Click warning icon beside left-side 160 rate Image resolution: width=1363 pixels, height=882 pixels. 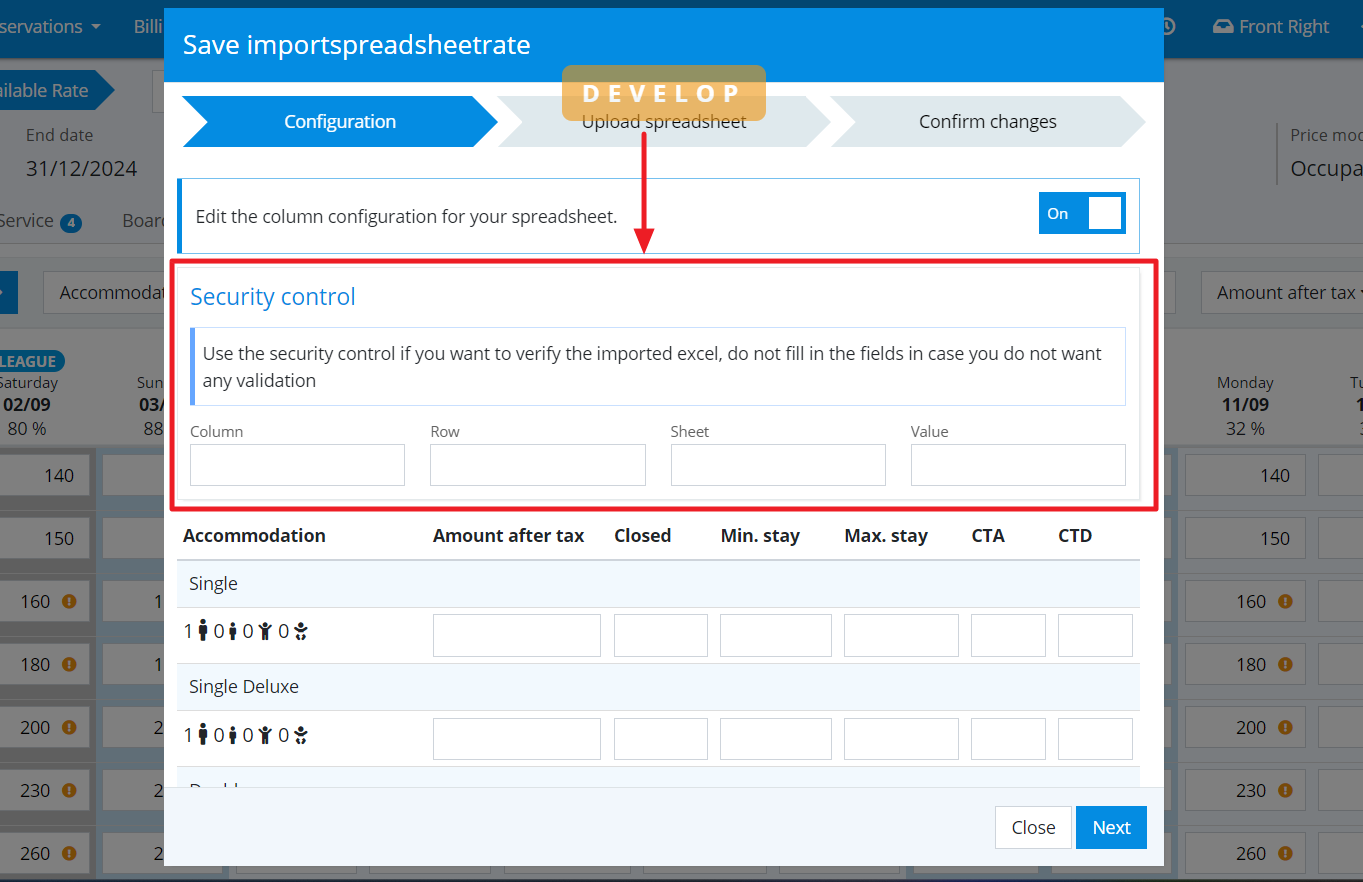point(69,602)
